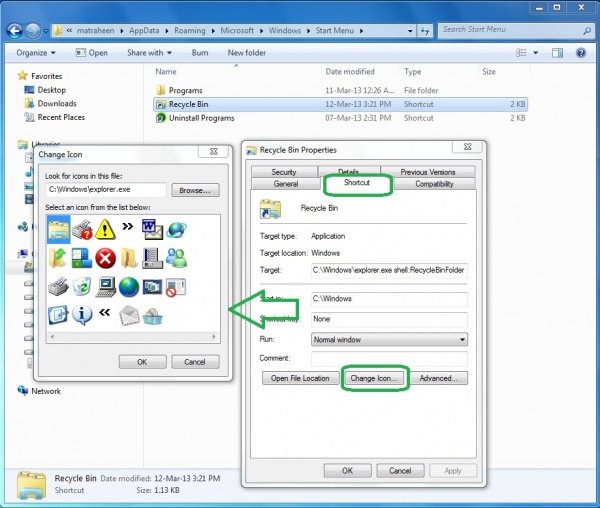Select the yellow warning triangle icon

(x=105, y=231)
